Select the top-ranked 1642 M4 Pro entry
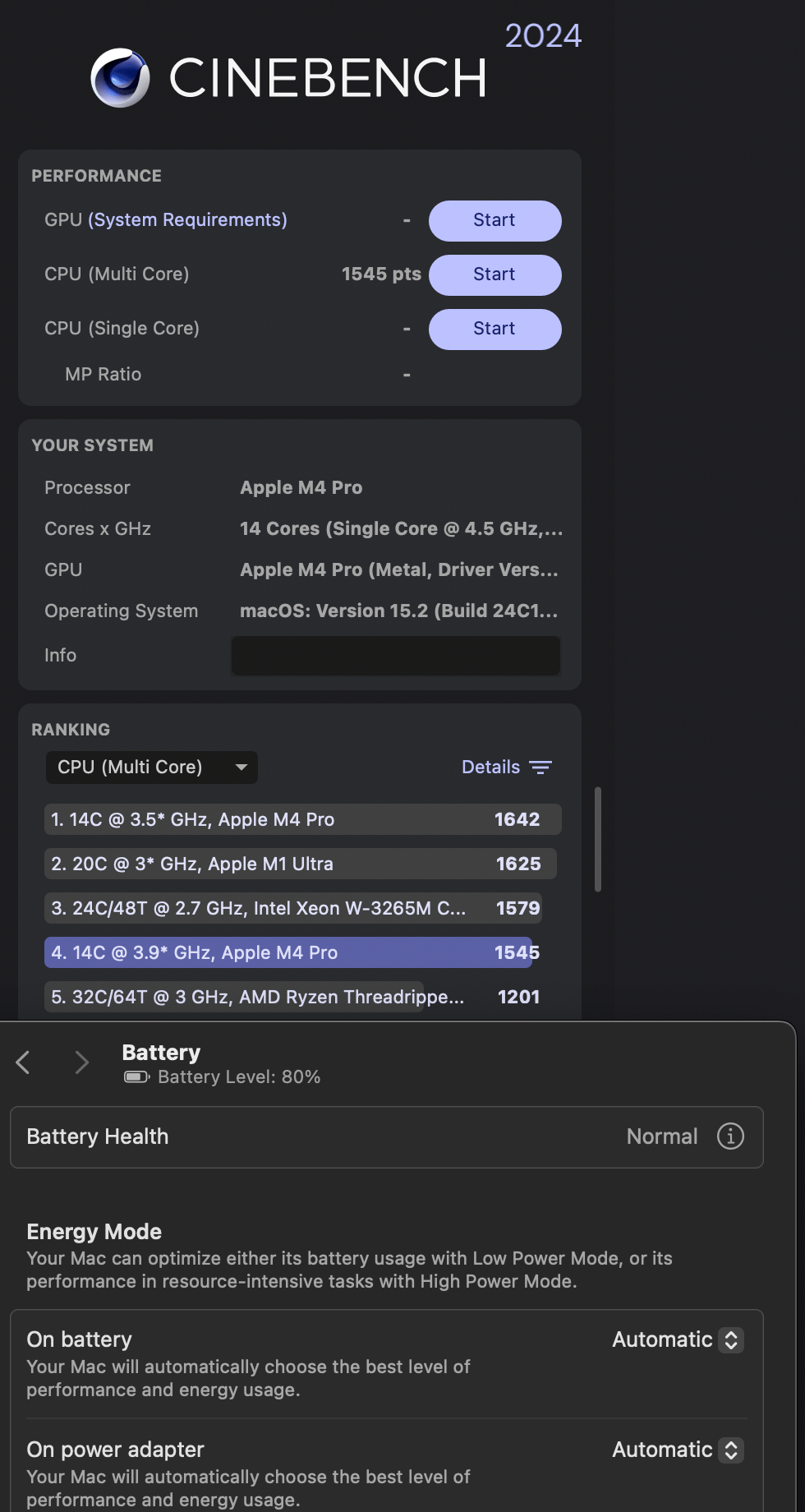 302,820
